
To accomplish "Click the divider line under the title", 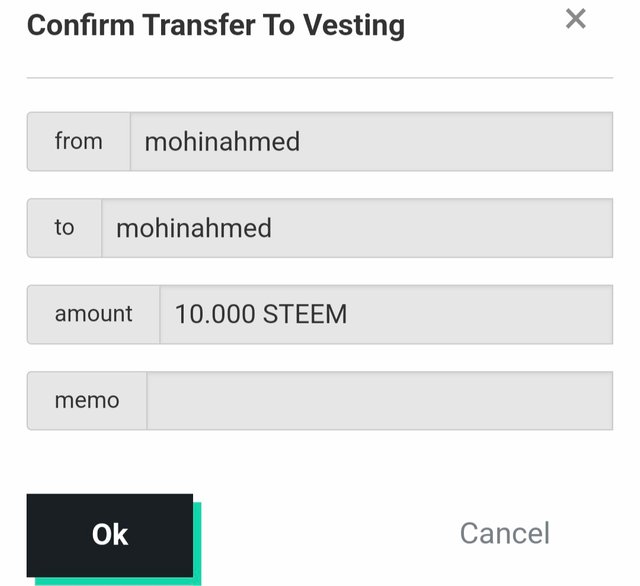I will point(320,78).
